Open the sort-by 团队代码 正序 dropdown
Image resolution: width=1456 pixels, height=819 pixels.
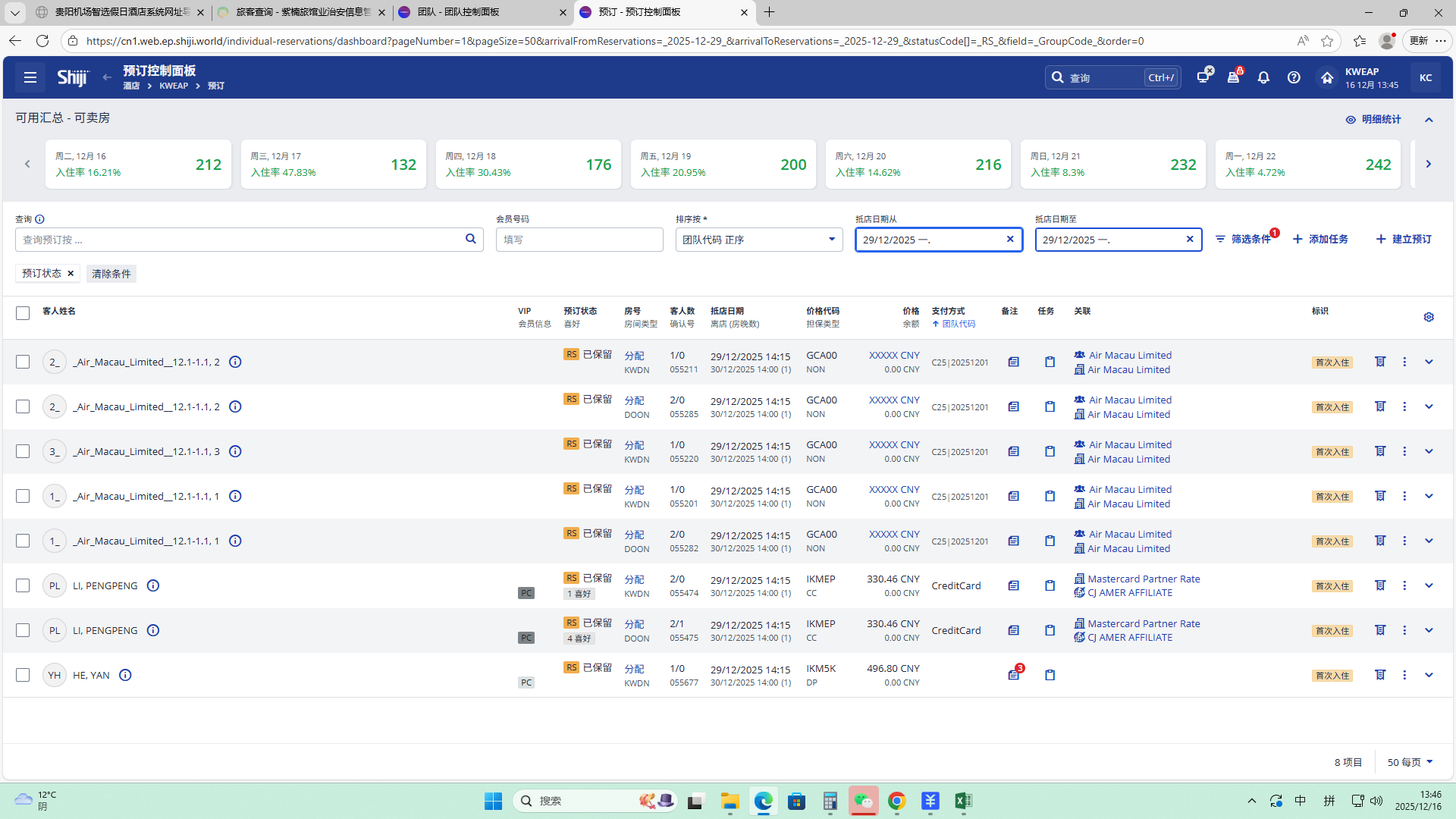[758, 240]
